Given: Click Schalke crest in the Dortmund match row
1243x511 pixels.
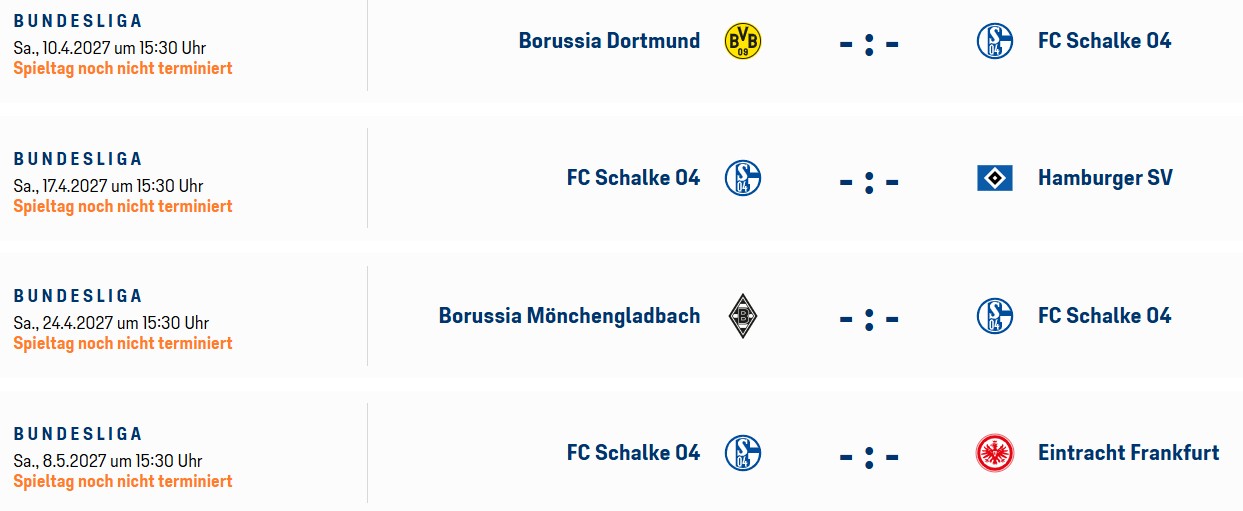Looking at the screenshot, I should [x=995, y=41].
